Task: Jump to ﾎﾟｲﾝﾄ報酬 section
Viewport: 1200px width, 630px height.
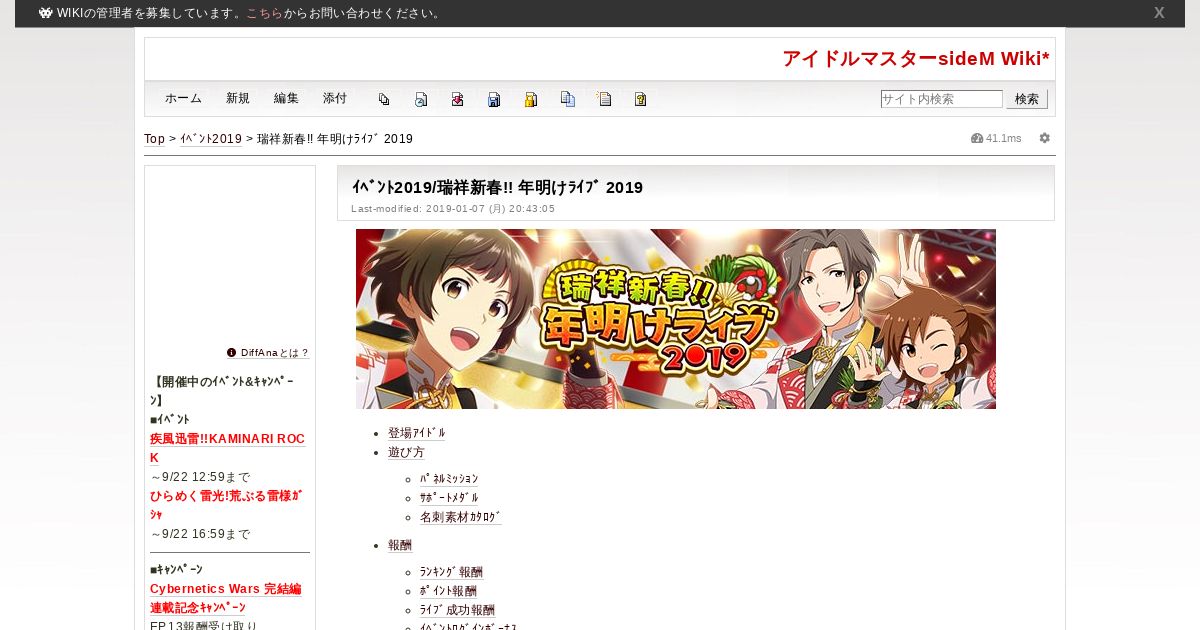Action: pyautogui.click(x=448, y=591)
